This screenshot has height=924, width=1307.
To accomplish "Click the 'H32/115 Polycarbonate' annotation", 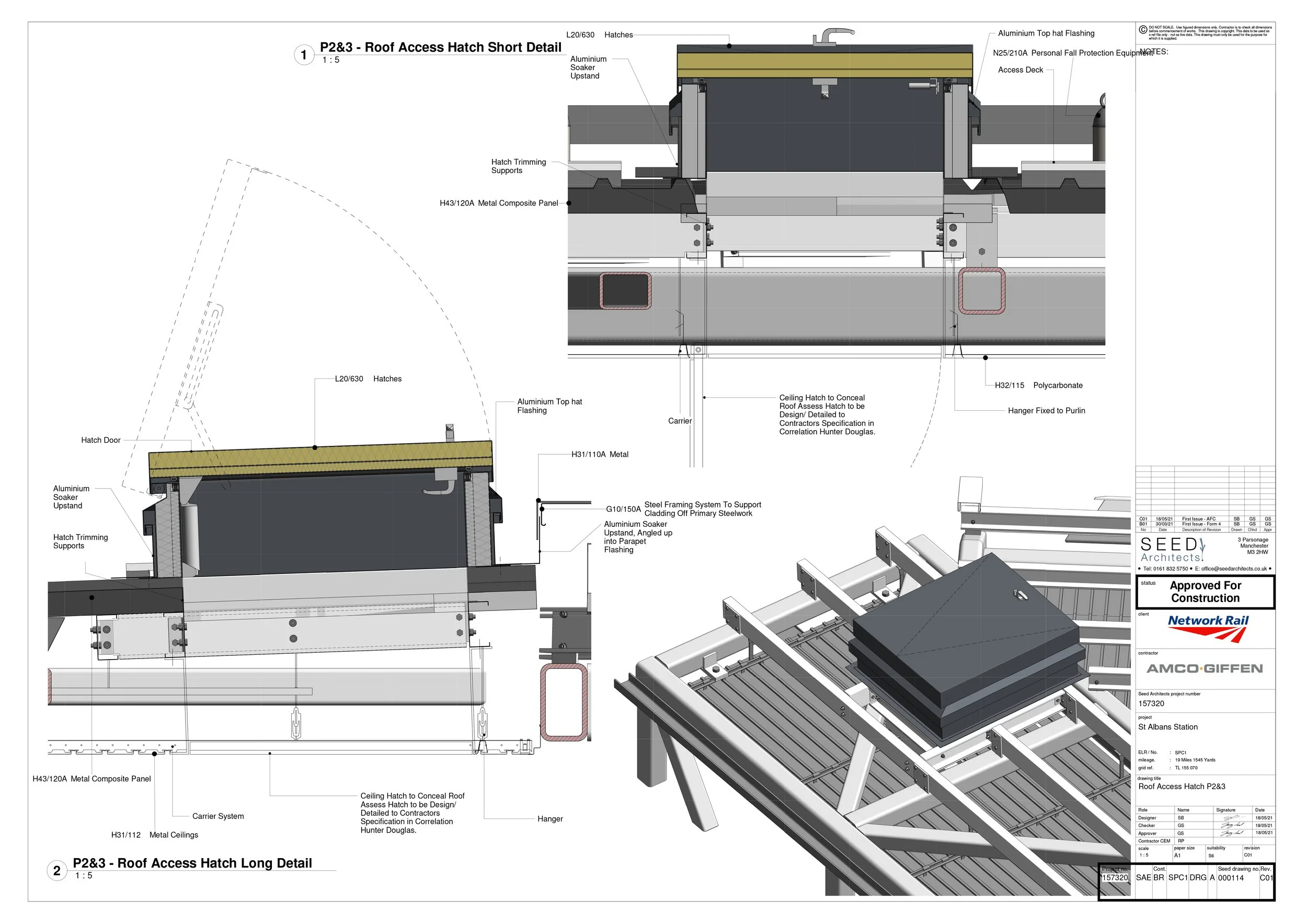I will (x=1039, y=385).
